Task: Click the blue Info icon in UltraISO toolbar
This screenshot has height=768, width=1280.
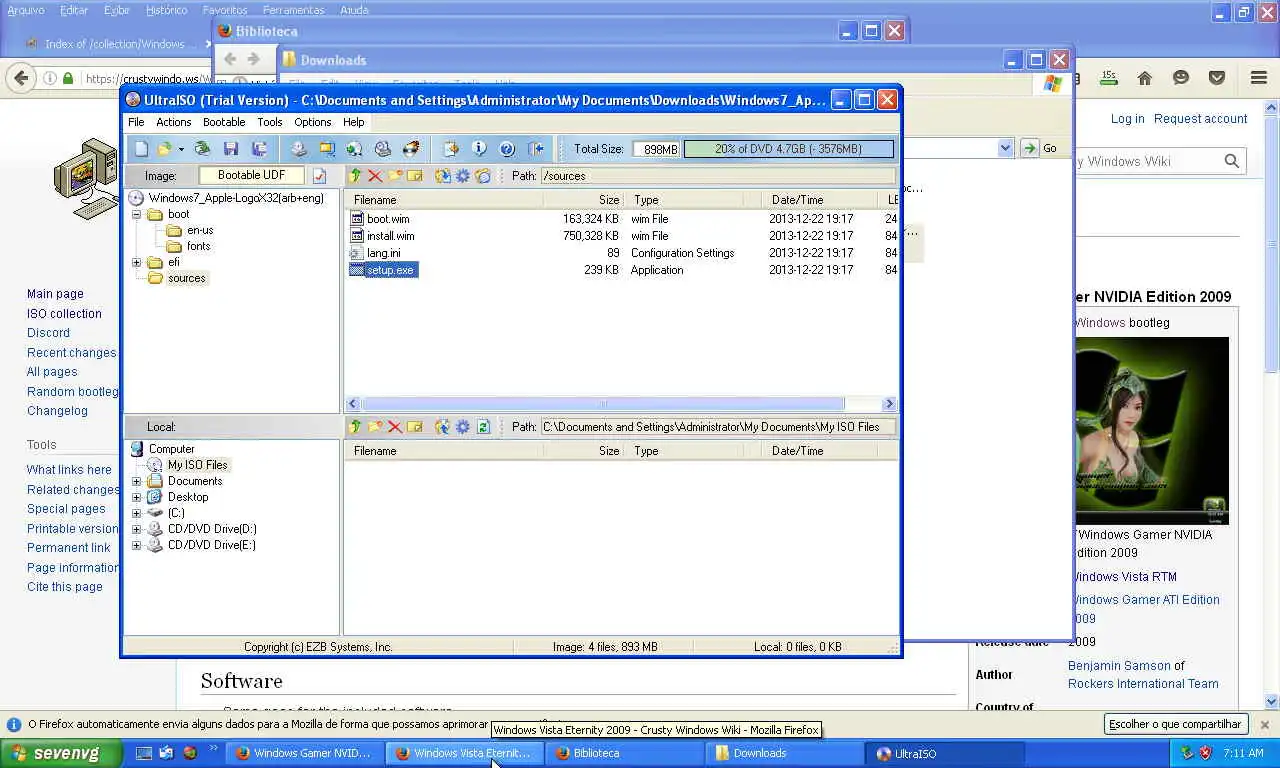Action: tap(479, 149)
